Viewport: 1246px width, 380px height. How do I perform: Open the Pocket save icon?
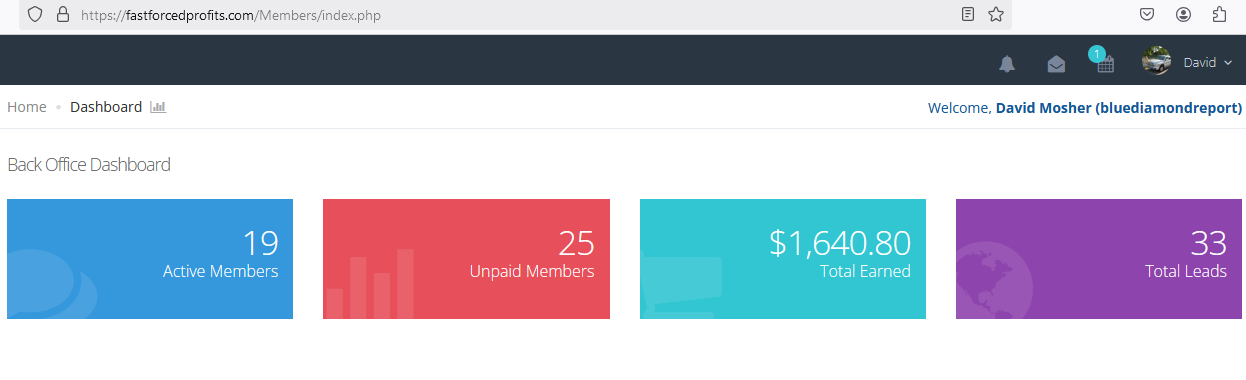1148,14
